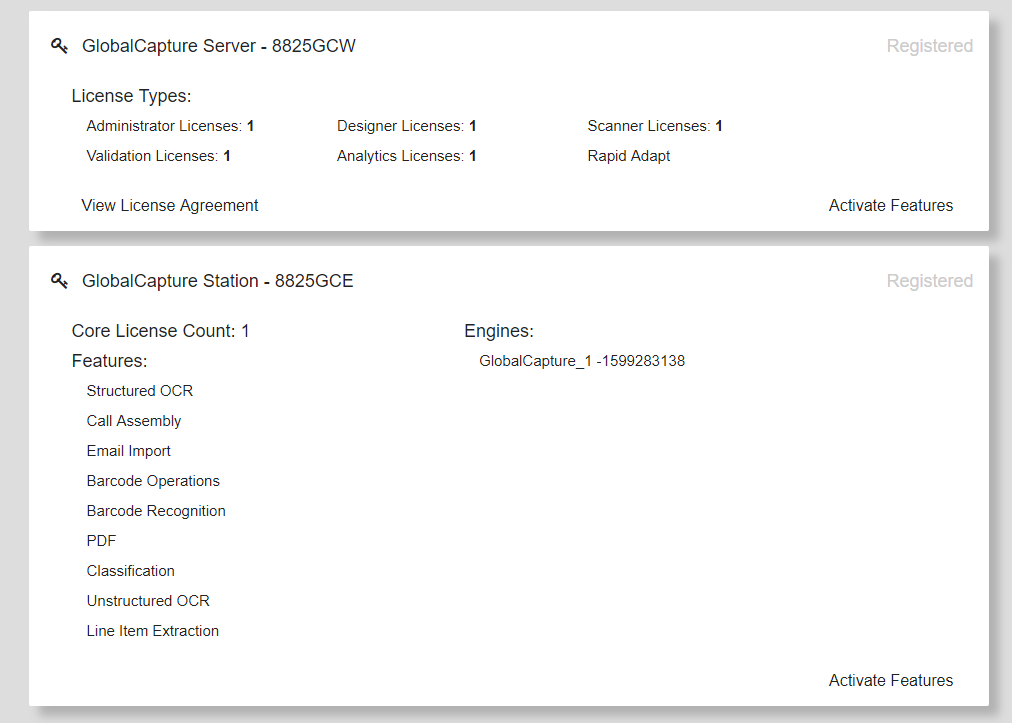The height and width of the screenshot is (723, 1012).
Task: Click the key icon beside GlobalCapture Server
Action: tap(59, 45)
